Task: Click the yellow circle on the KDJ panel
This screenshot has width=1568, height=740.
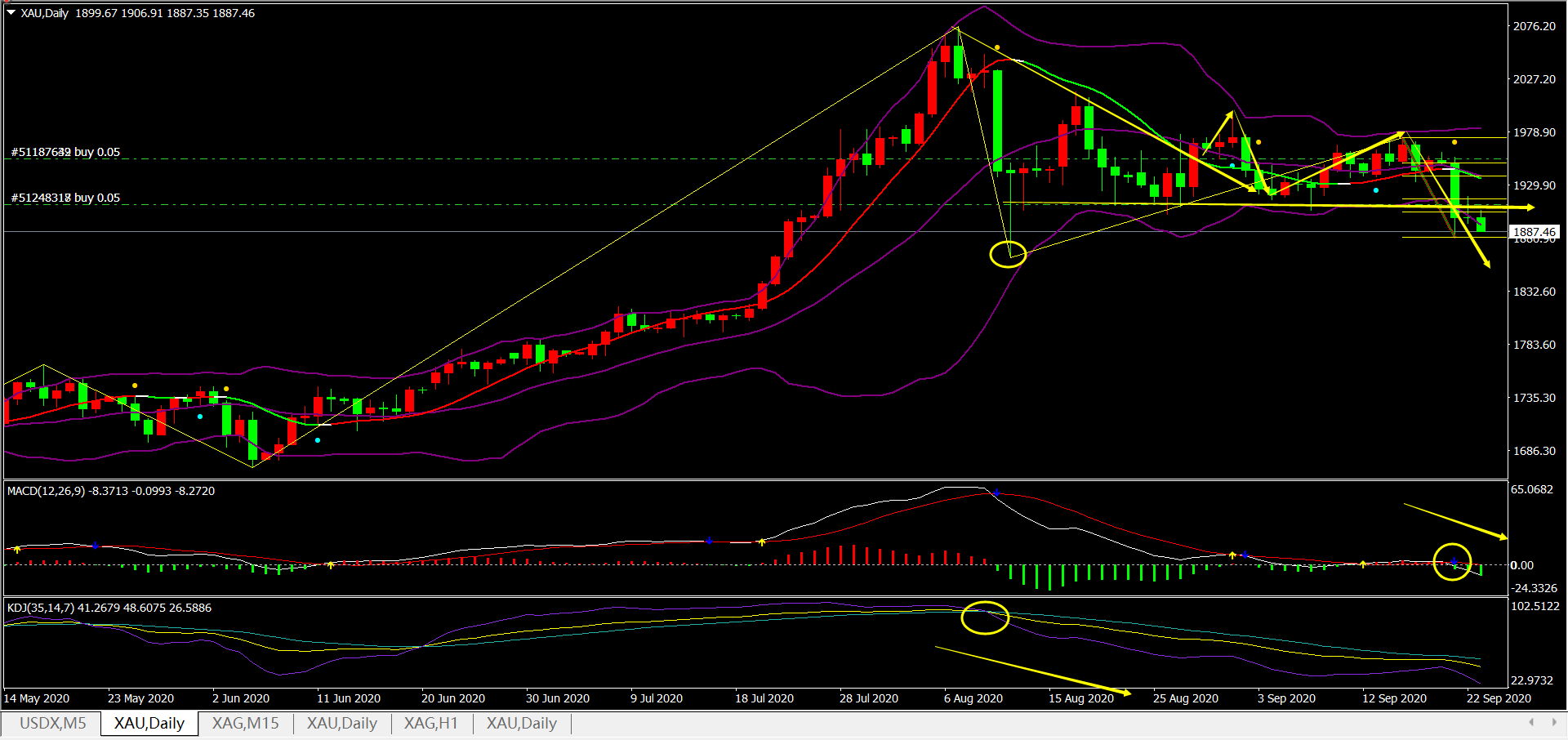Action: (x=985, y=617)
